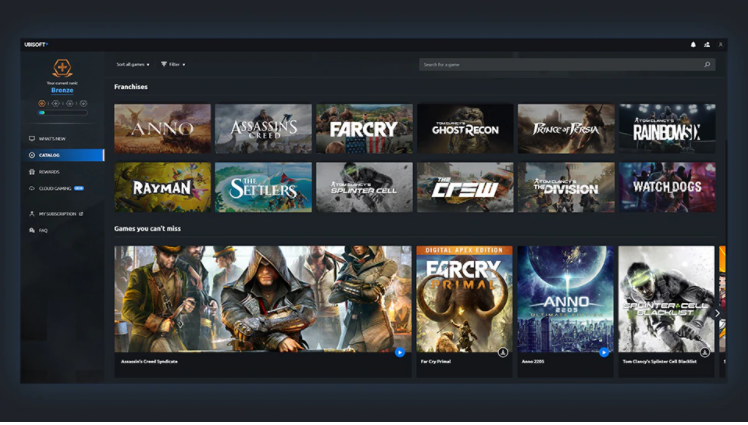Image resolution: width=748 pixels, height=425 pixels.
Task: Click the download icon on Far Cry Primal
Action: point(503,352)
